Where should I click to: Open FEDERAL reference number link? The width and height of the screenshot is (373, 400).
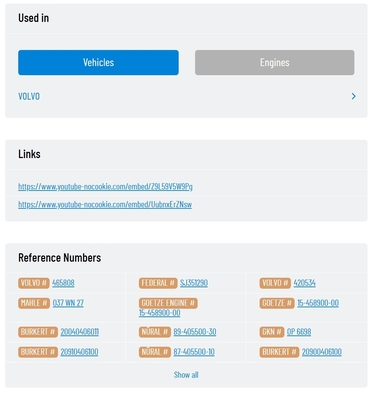(194, 283)
